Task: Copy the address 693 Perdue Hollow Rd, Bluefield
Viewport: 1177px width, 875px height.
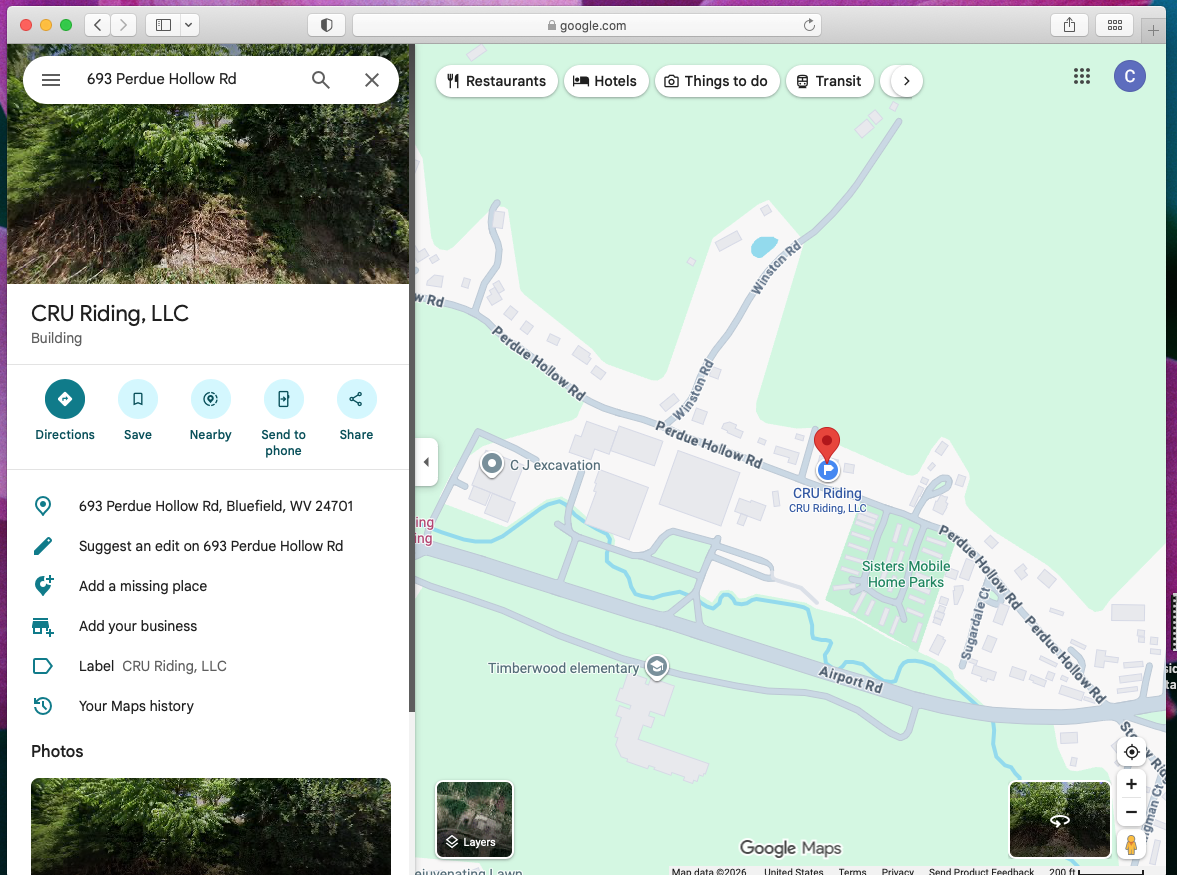Action: point(208,506)
